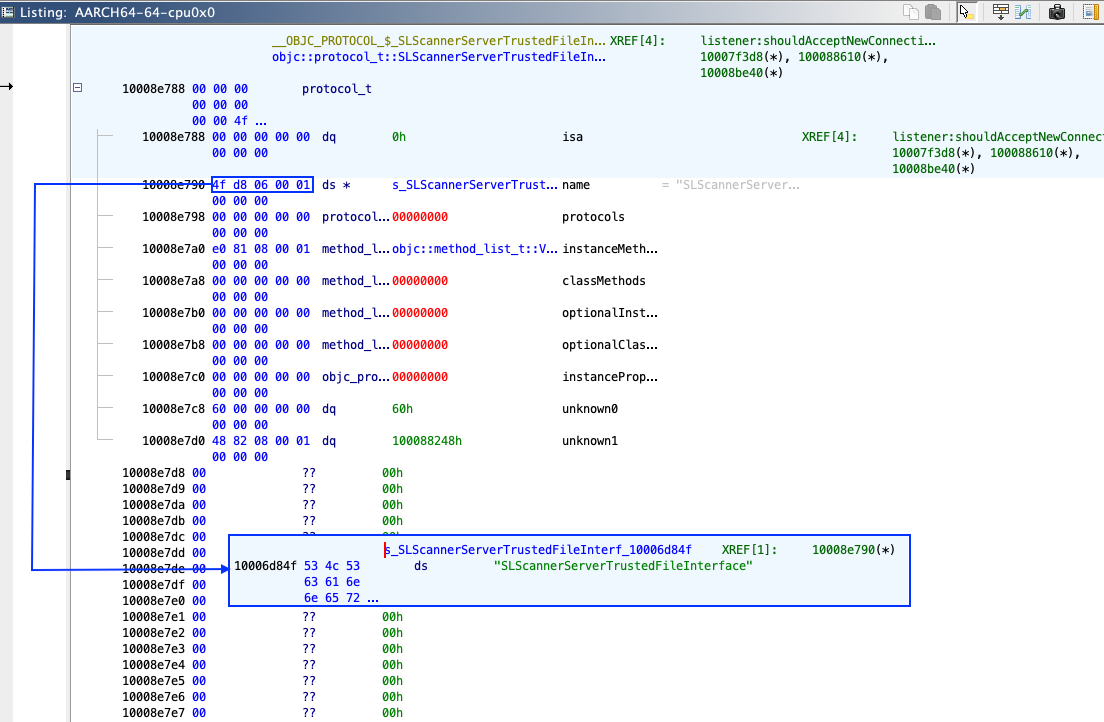Collapse the protocol_t structure at 10008e788
The height and width of the screenshot is (722, 1104).
[78, 88]
